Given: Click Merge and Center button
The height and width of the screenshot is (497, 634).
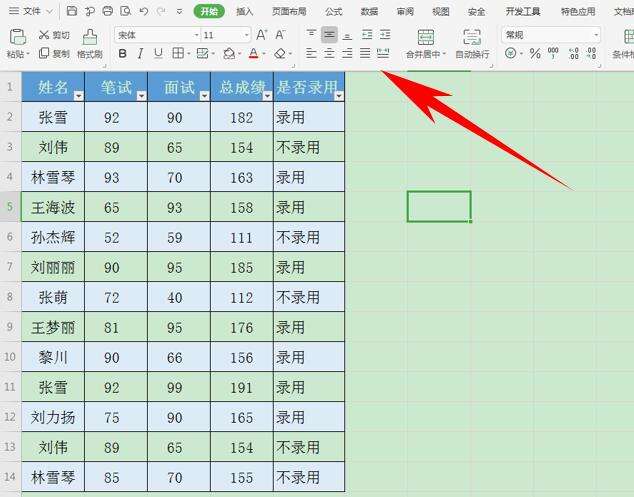Looking at the screenshot, I should [425, 44].
